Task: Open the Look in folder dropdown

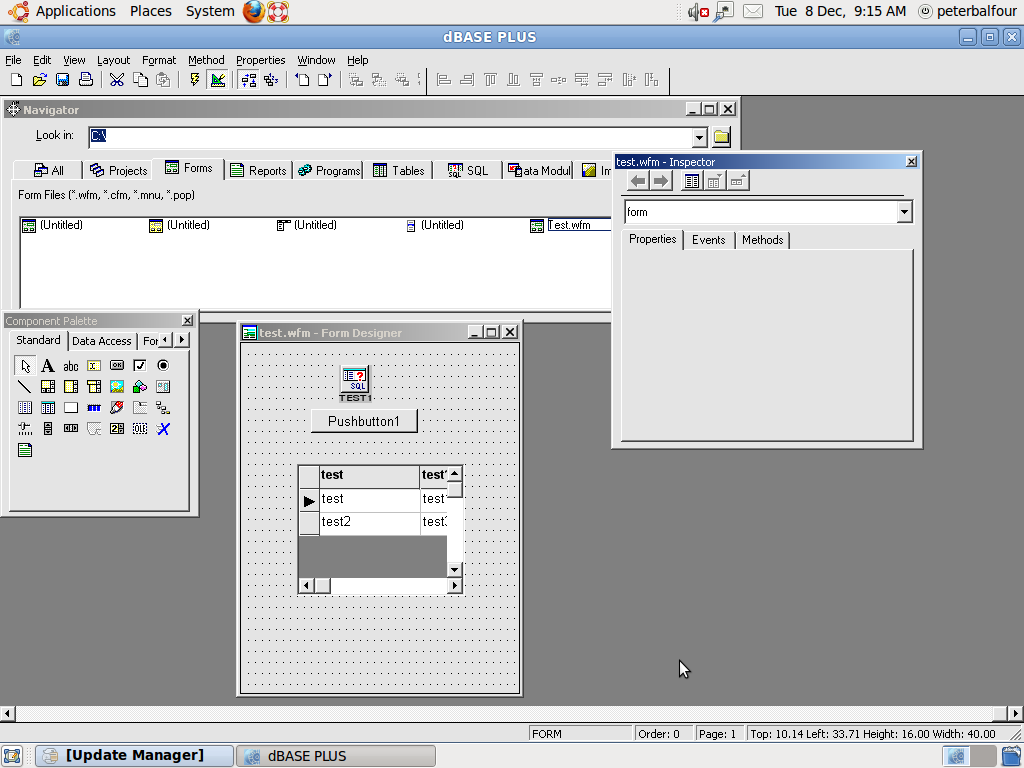Action: click(x=703, y=135)
